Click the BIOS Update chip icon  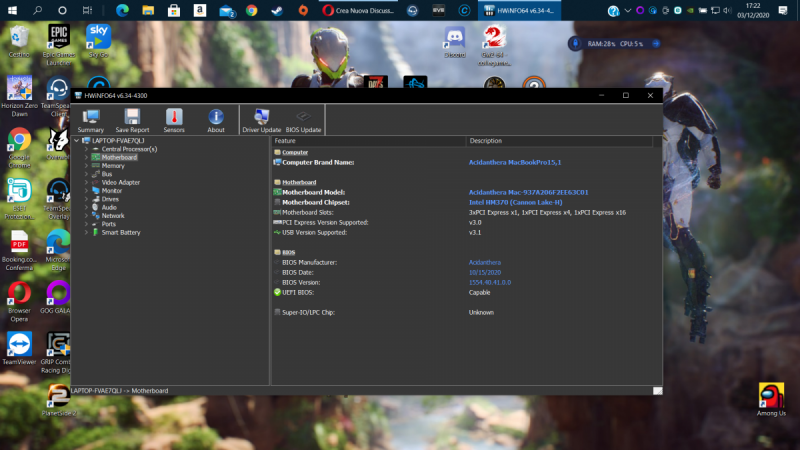303,119
